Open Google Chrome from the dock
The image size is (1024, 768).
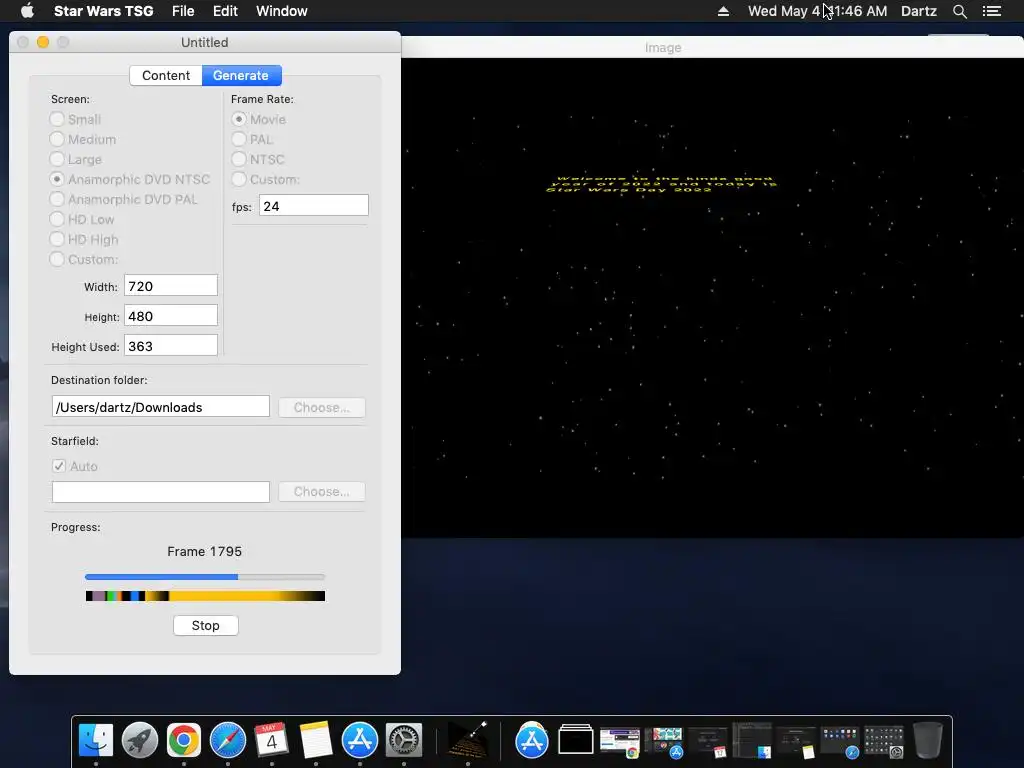point(184,740)
